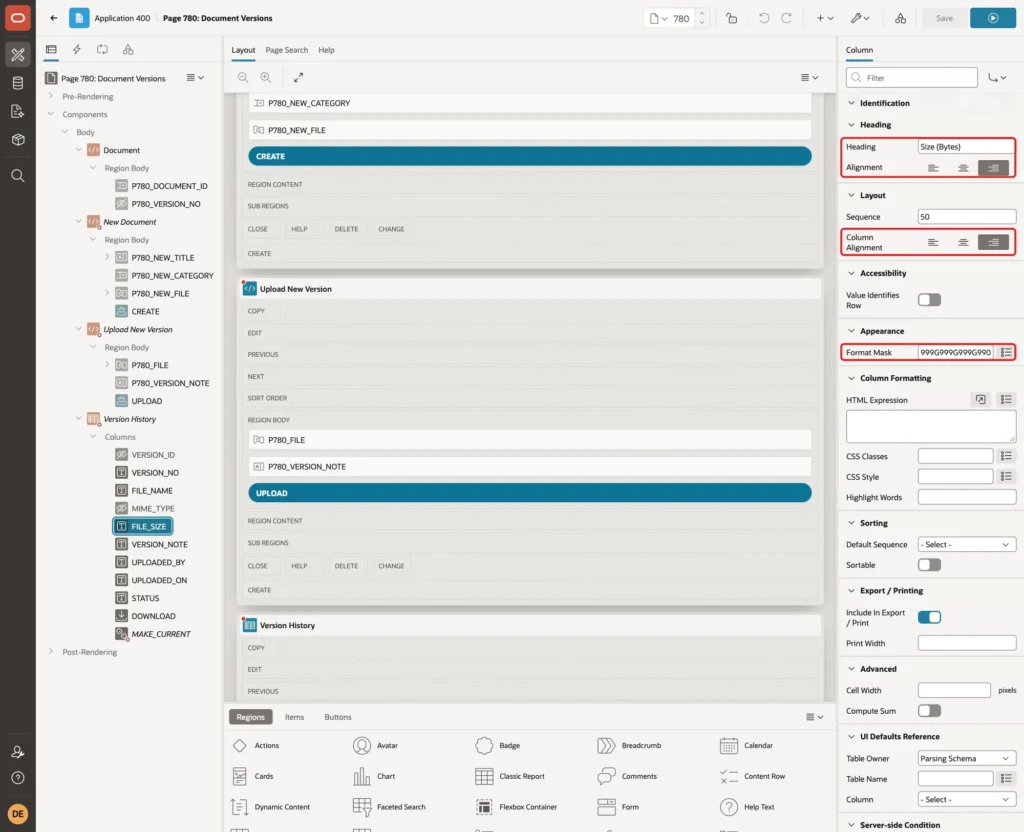Open UI Defaults Column select dropdown
Screen dimensions: 1024x832
pyautogui.click(x=967, y=799)
